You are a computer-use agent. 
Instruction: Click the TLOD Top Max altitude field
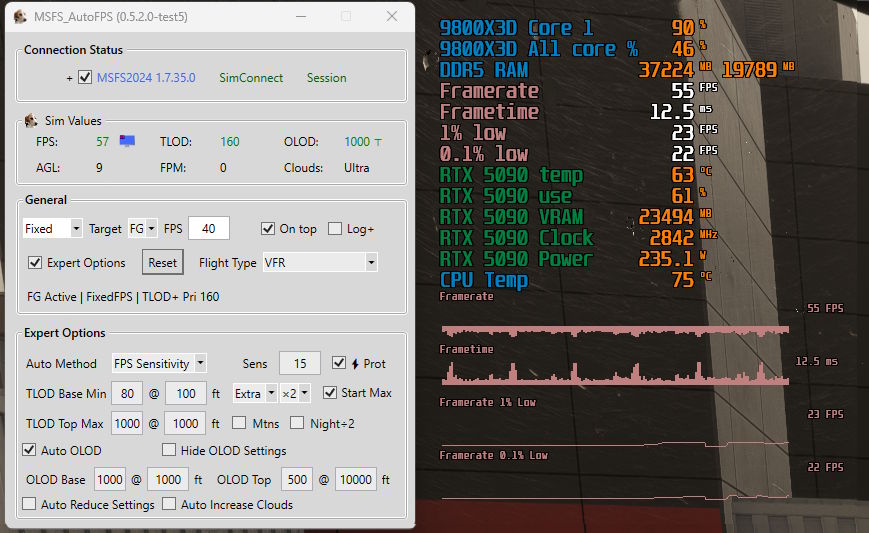click(x=186, y=423)
